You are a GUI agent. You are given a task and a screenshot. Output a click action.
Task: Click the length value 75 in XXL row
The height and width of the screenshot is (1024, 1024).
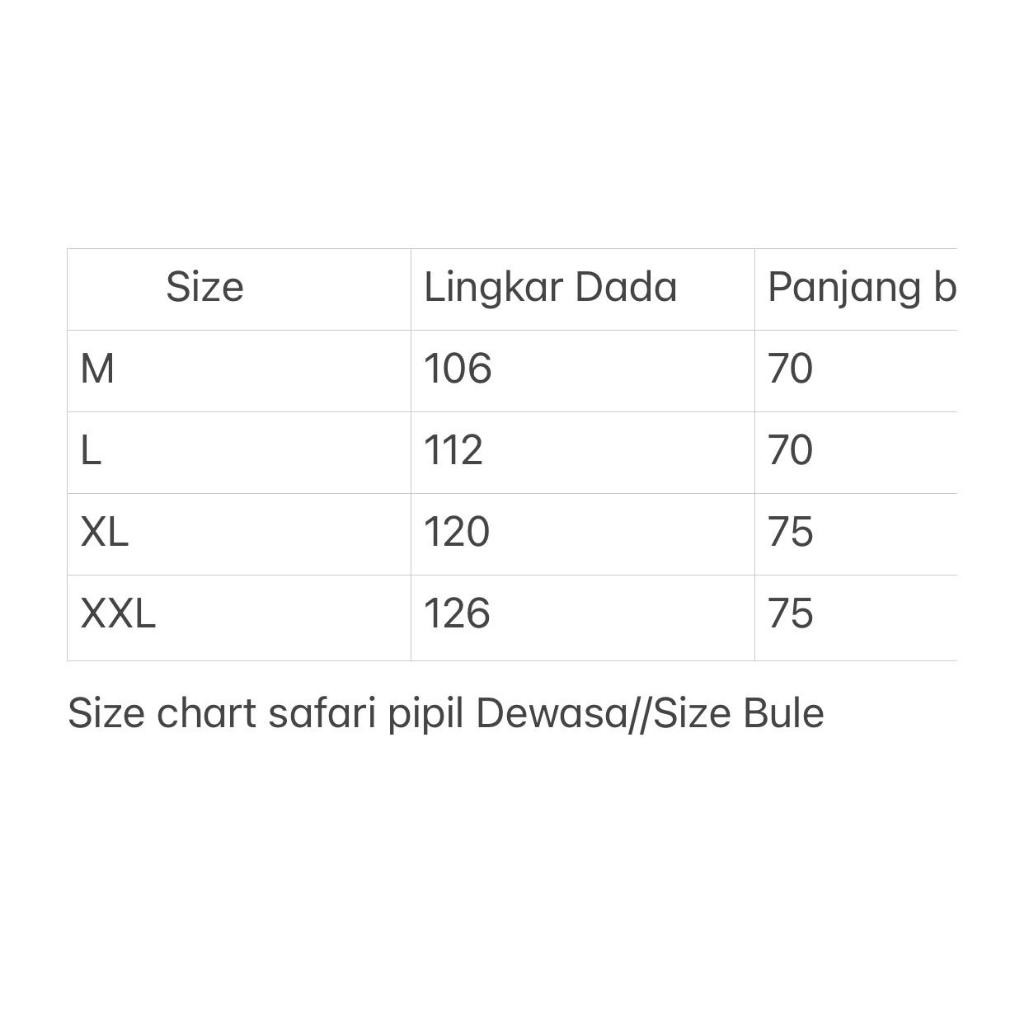tap(790, 614)
